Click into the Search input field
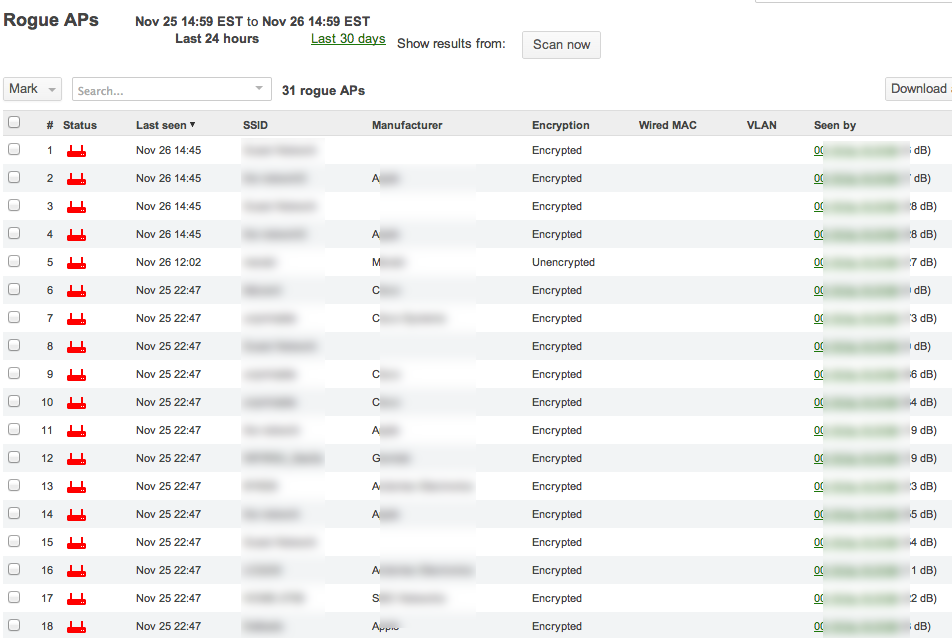 coord(160,90)
